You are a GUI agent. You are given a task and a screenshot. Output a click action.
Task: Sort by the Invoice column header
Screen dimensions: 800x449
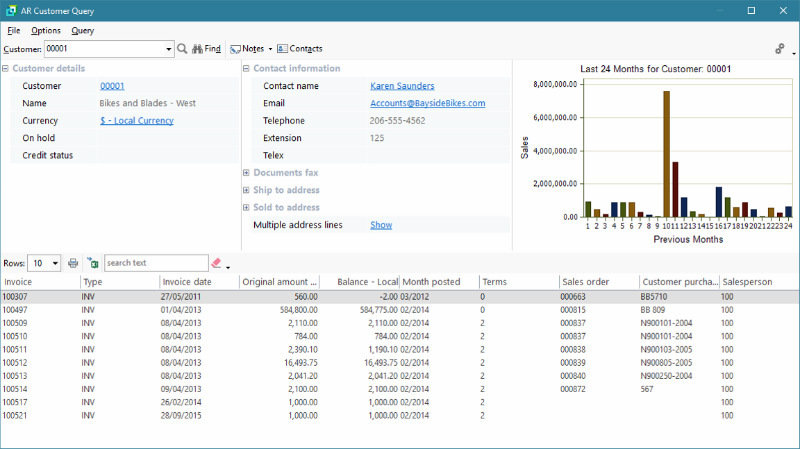40,282
